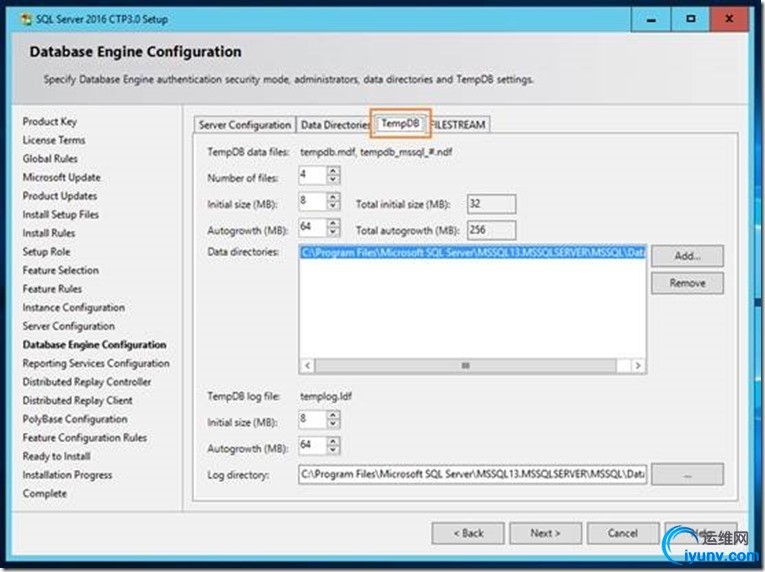The height and width of the screenshot is (572, 765).
Task: Go back with the Back button
Action: [468, 533]
